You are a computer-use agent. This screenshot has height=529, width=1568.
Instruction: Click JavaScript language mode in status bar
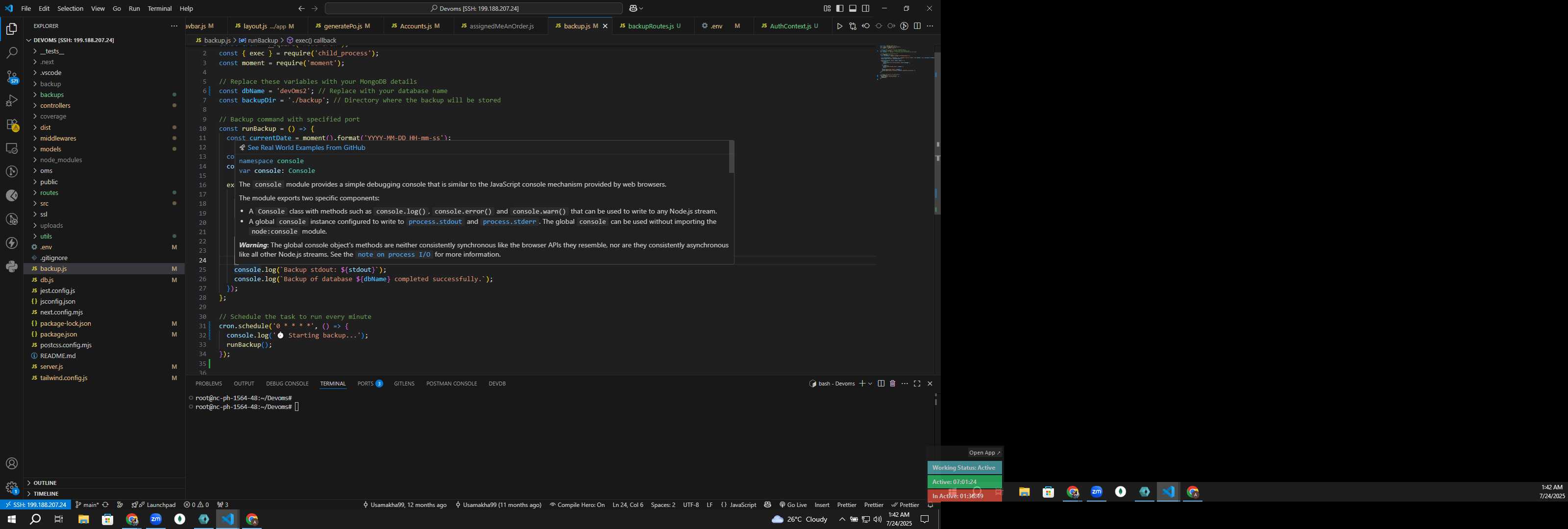[738, 505]
